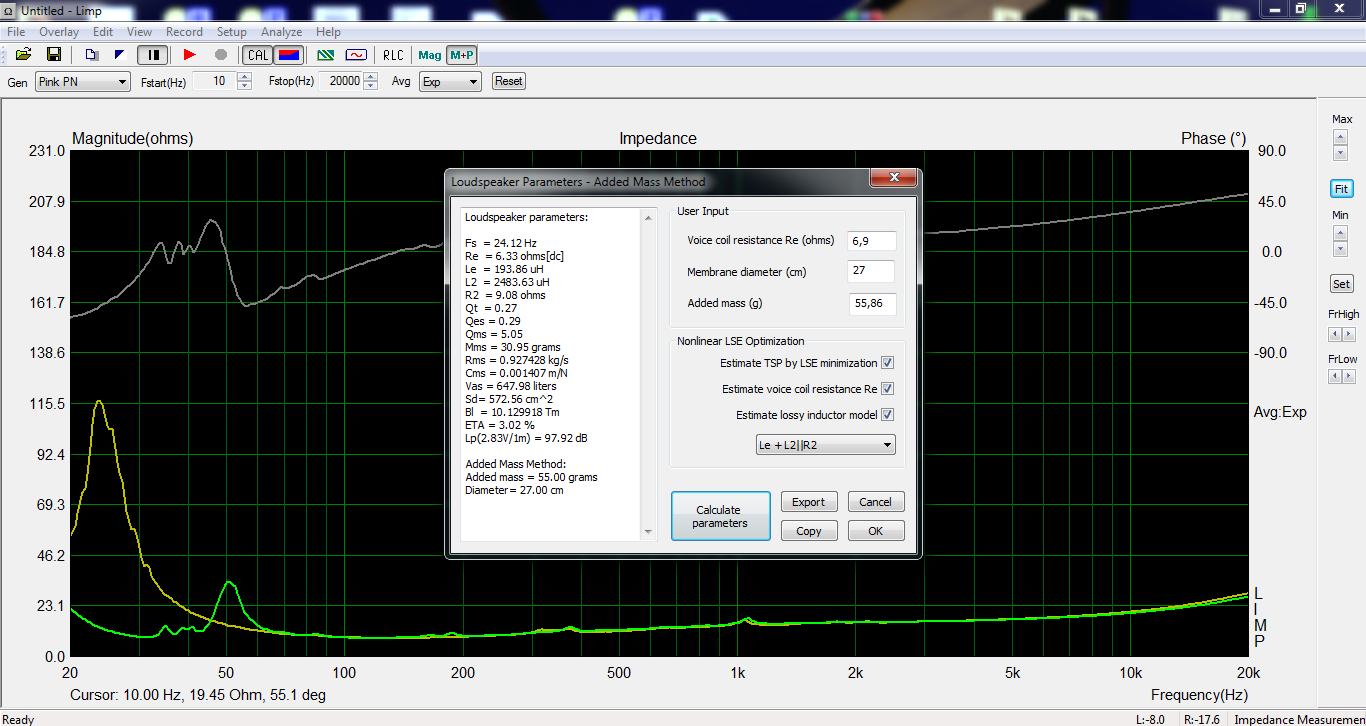The image size is (1366, 726).
Task: Click the save floppy disk icon
Action: coord(54,55)
